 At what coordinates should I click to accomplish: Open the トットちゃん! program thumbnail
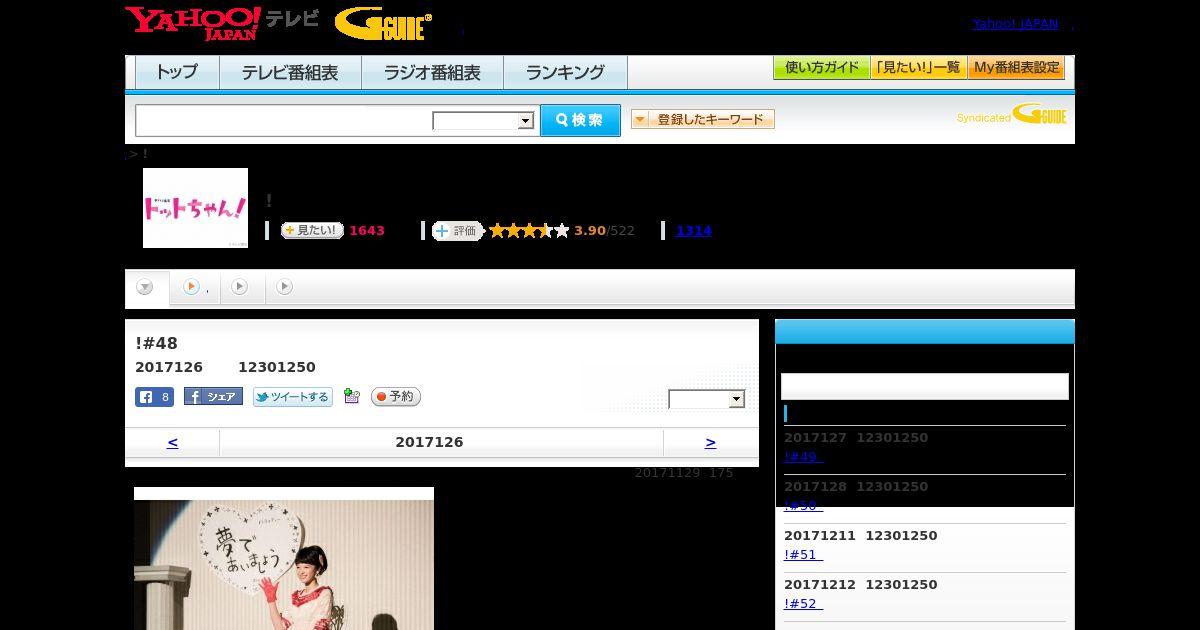(195, 208)
